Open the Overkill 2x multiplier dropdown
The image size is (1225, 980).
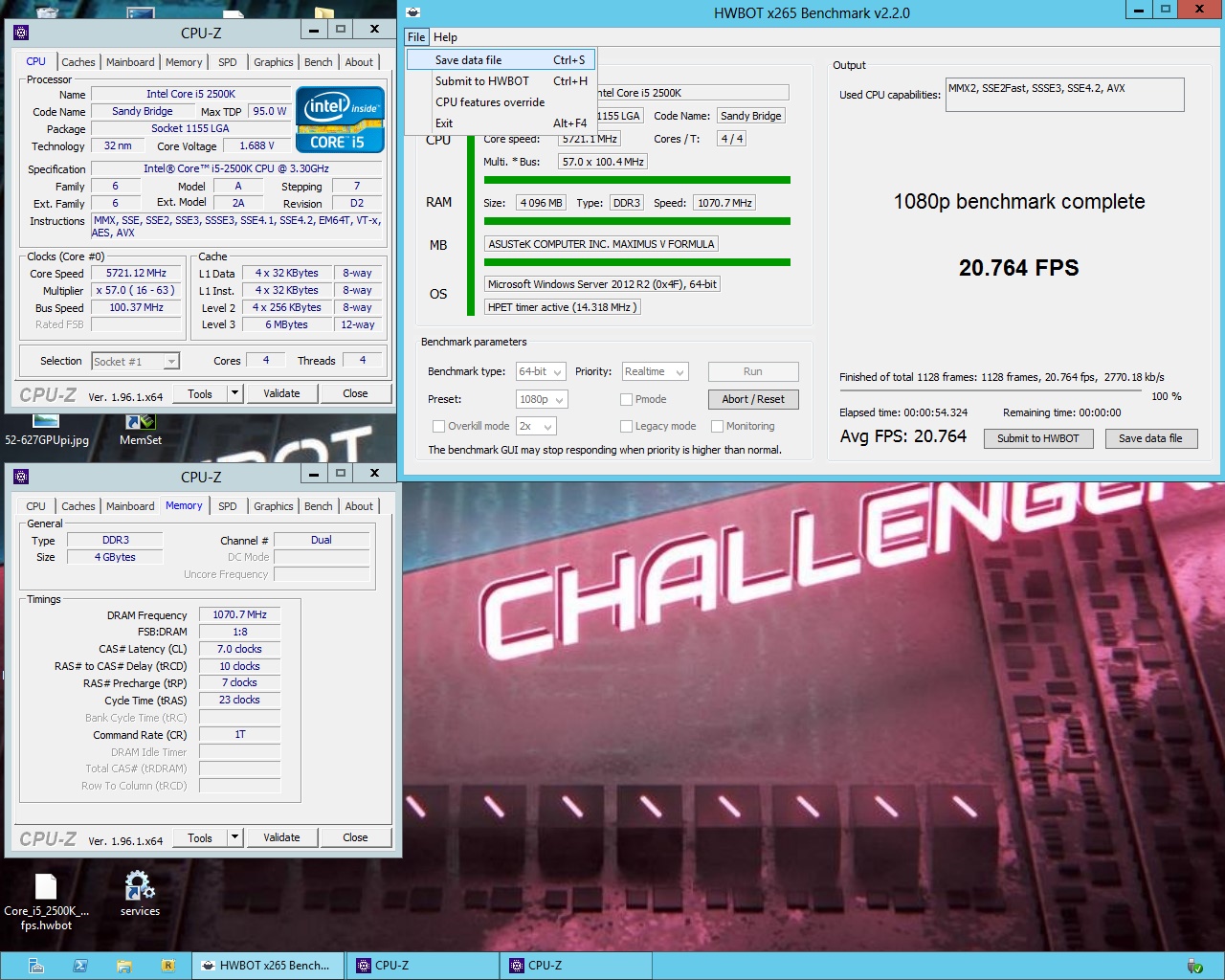click(x=536, y=426)
